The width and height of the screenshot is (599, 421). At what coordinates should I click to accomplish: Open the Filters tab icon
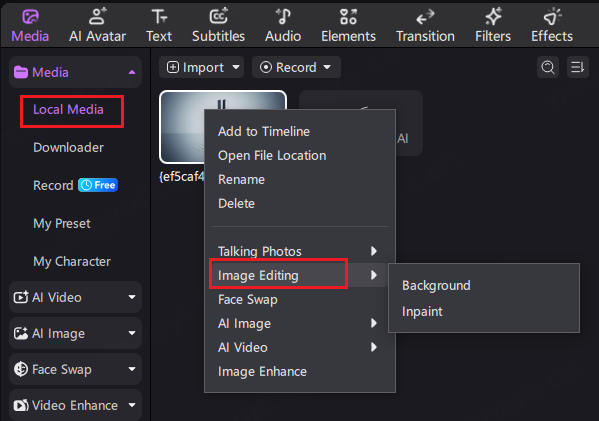pyautogui.click(x=493, y=16)
